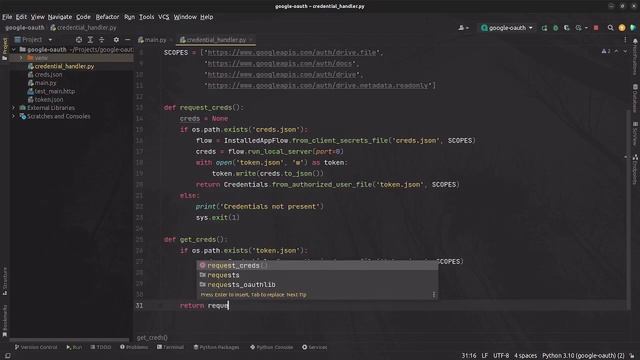Open the user account icon menu

point(463,28)
